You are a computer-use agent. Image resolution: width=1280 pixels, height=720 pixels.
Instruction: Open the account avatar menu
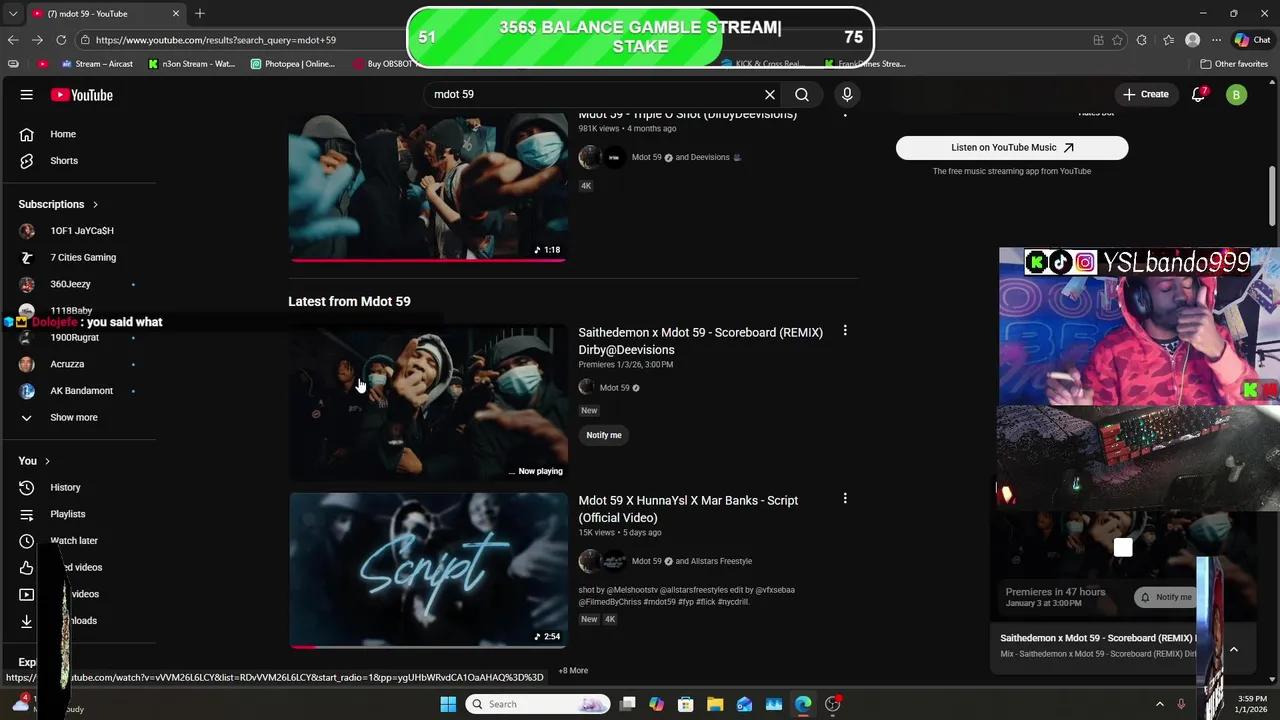[1237, 95]
